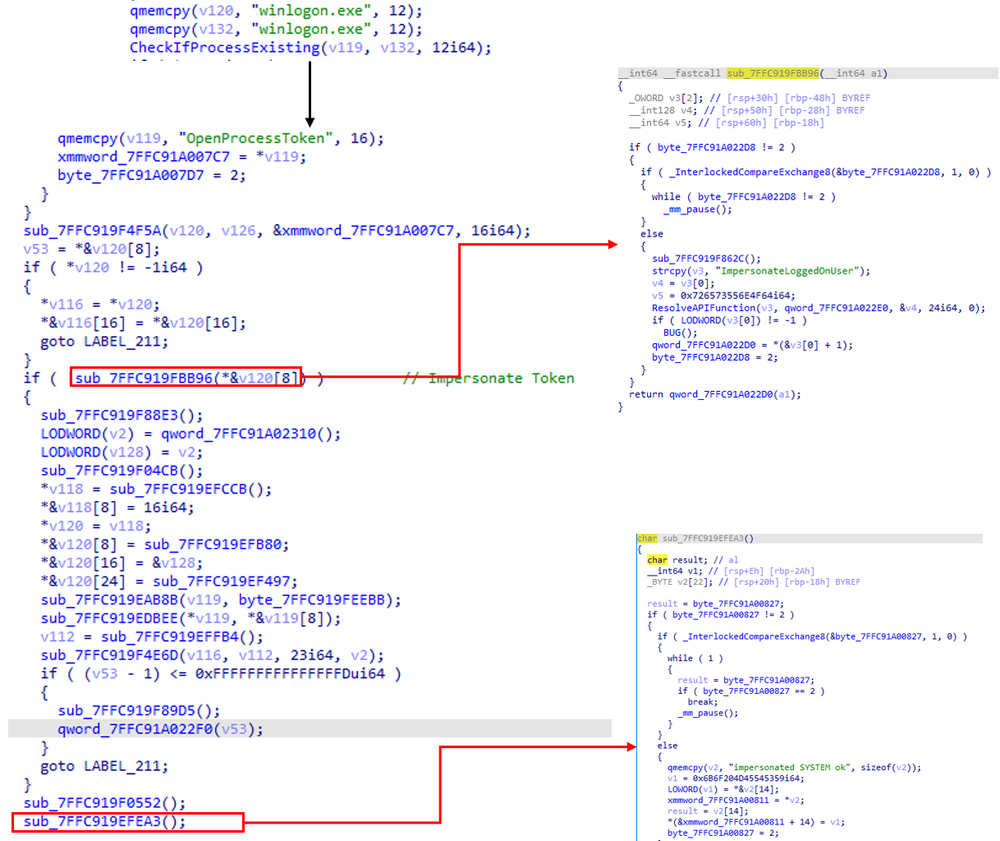Click the v53 = *&v120[8] assignment
The height and width of the screenshot is (841, 1000).
pyautogui.click(x=92, y=249)
